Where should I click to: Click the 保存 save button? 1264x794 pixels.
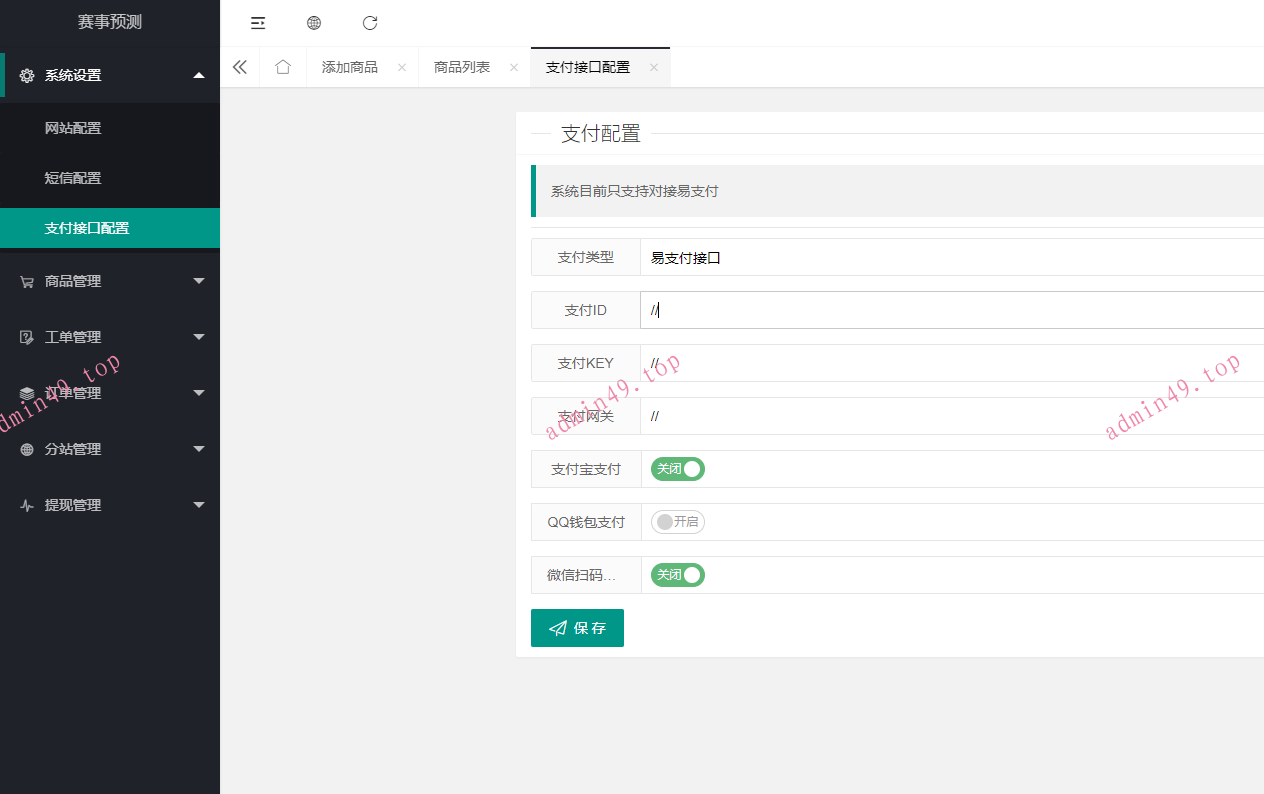pyautogui.click(x=577, y=628)
